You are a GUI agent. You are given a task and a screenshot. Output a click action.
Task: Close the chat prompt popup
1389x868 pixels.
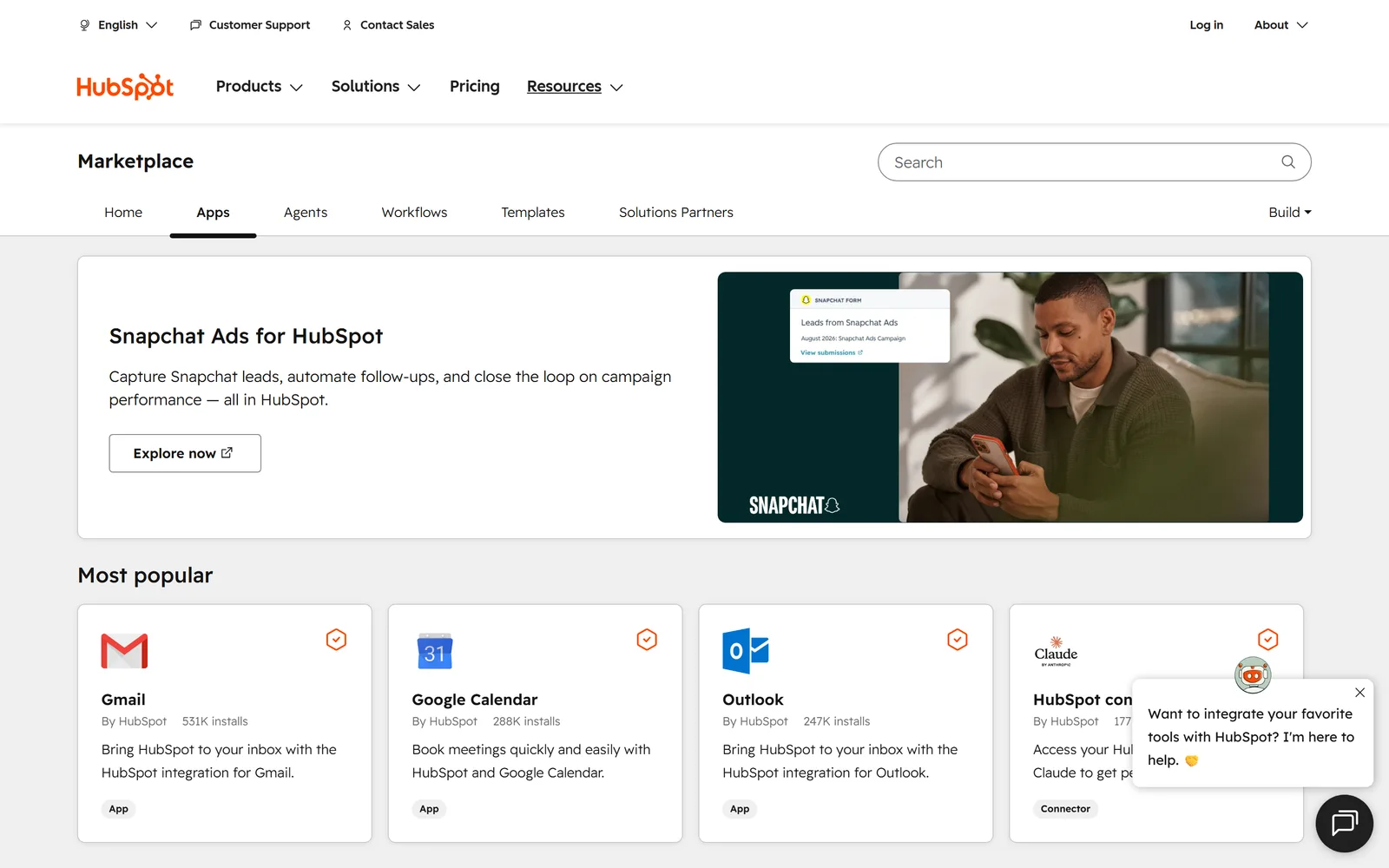click(1359, 693)
